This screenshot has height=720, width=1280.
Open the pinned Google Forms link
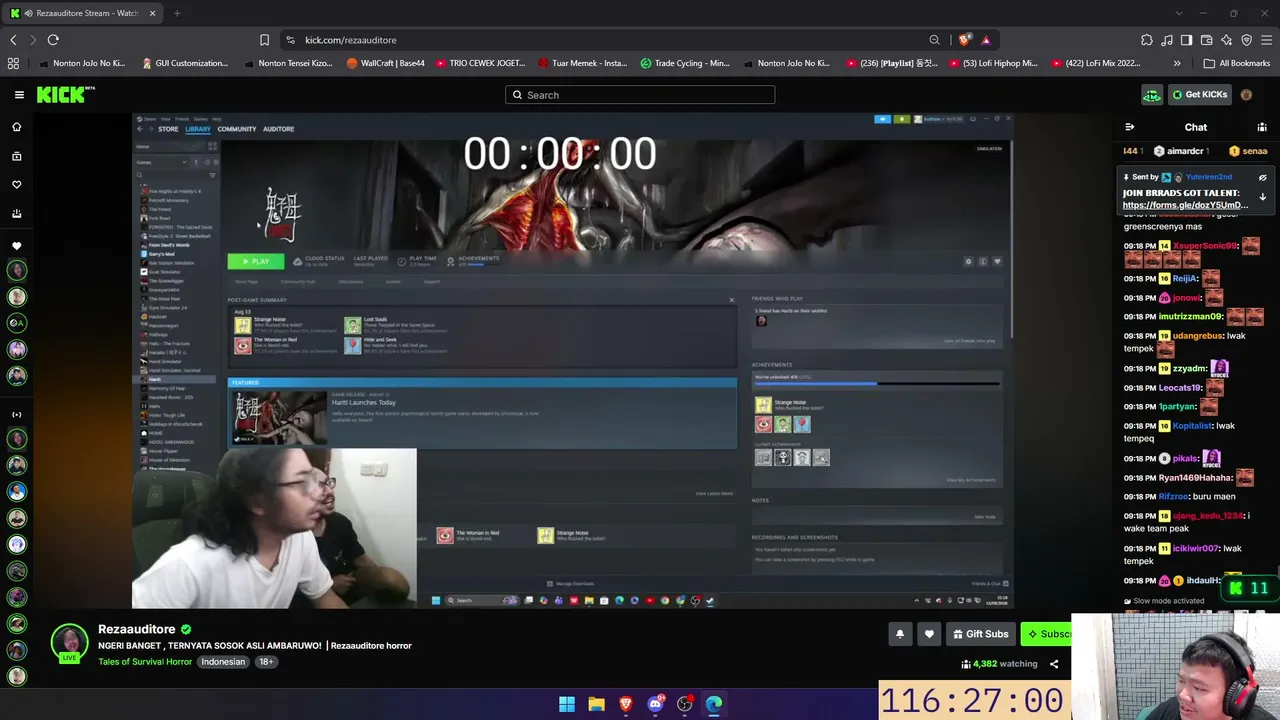click(x=1185, y=205)
